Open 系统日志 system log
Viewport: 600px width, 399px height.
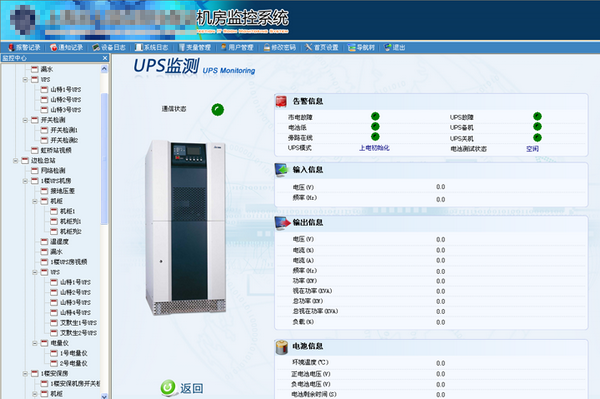click(152, 47)
